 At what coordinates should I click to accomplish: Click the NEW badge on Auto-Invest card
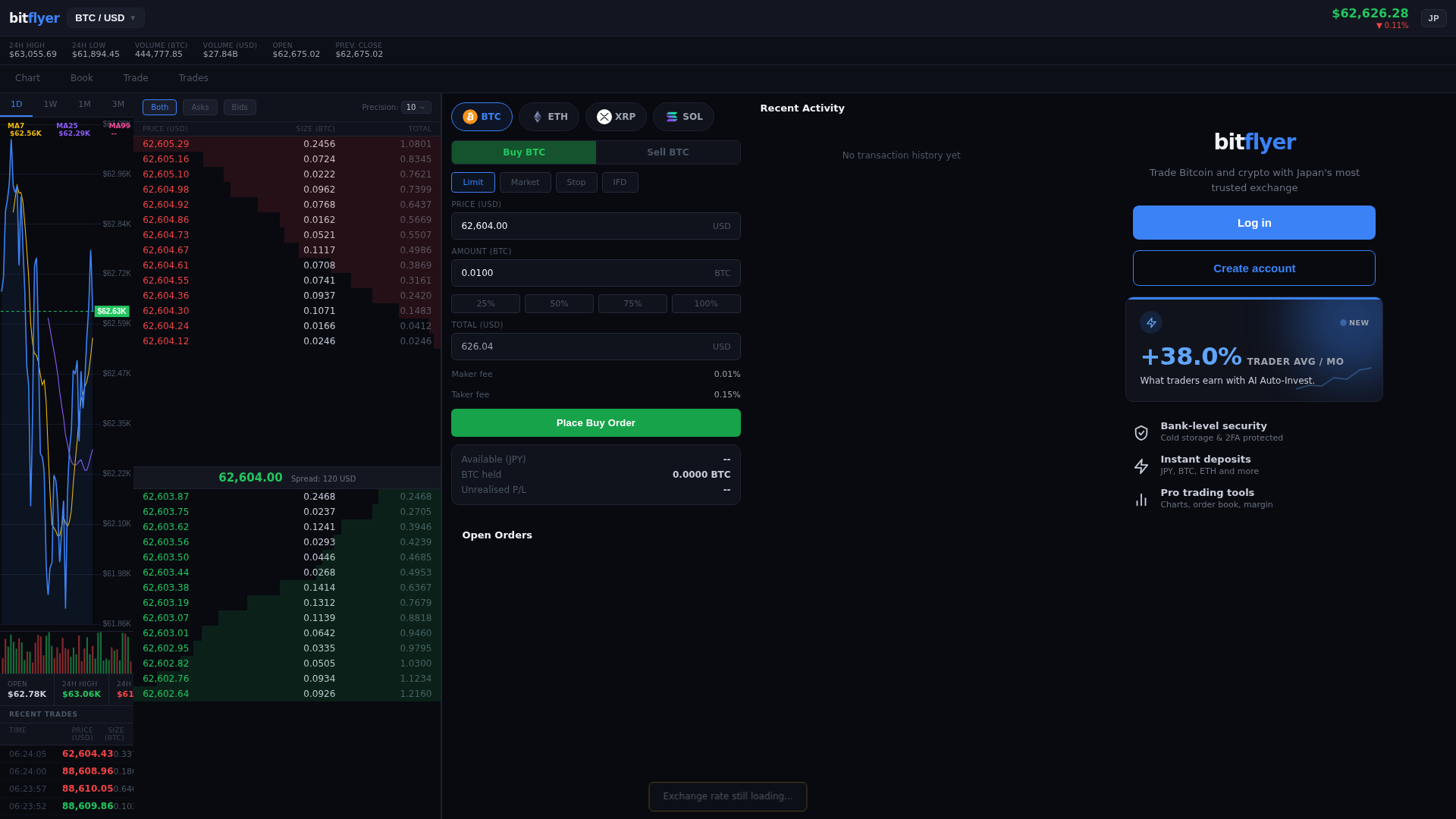tap(1354, 323)
